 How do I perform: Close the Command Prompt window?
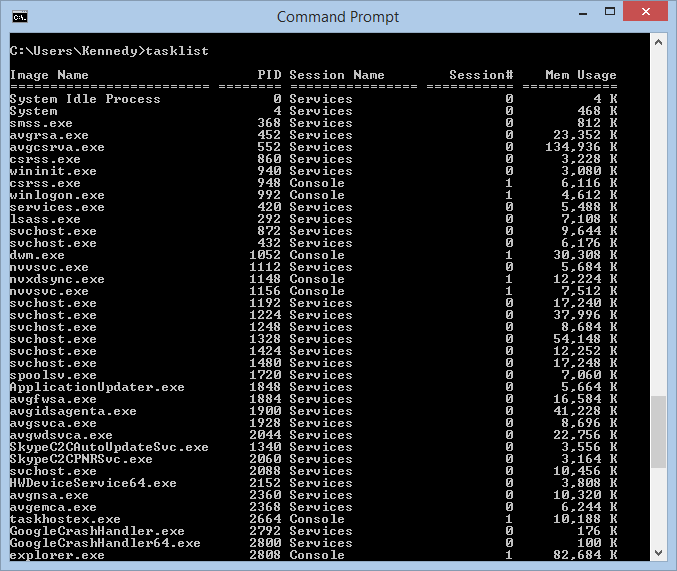pos(645,12)
